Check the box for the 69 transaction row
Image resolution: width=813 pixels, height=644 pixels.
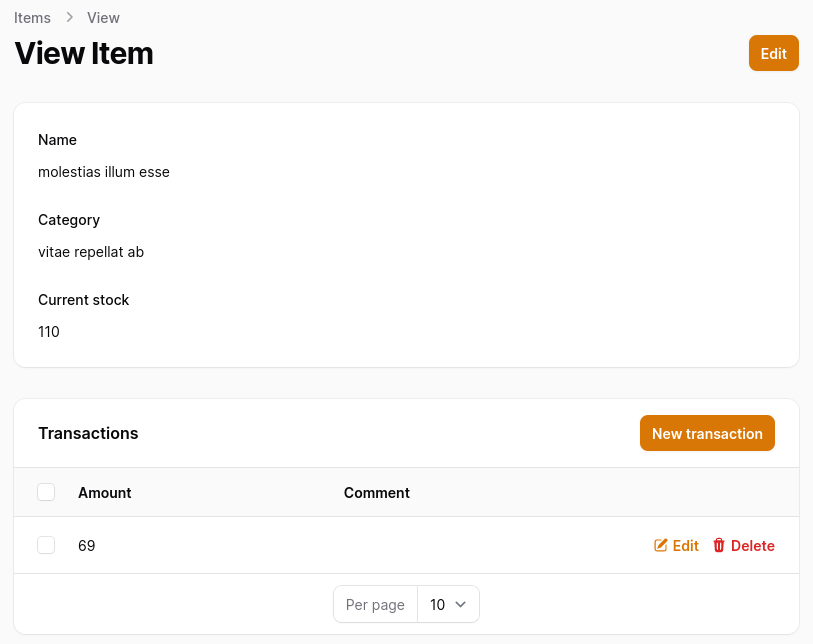click(46, 545)
